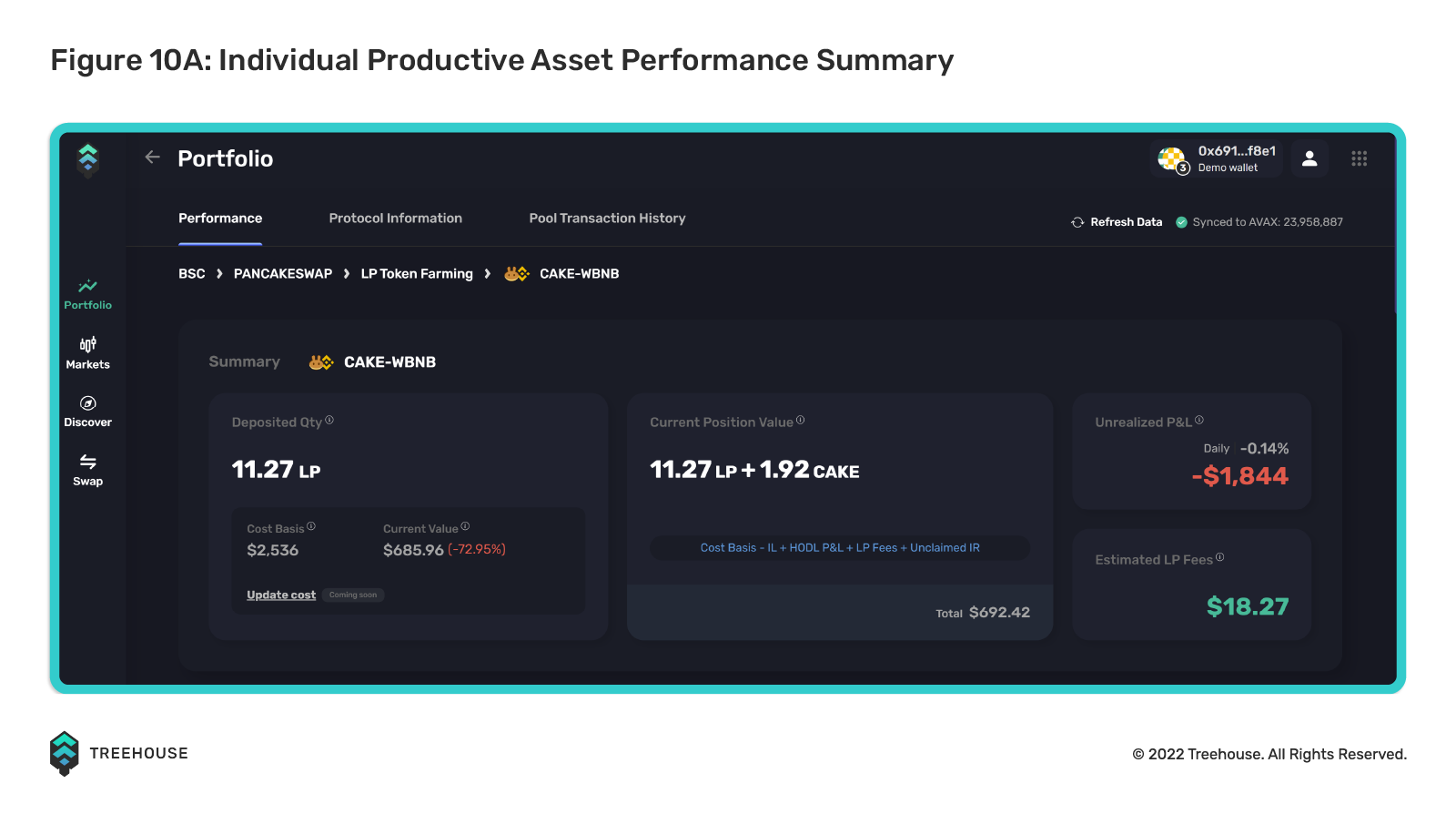Screen dimensions: 1456x814
Task: Click the CAKE-WBNB breadcrumb entry
Action: (x=579, y=274)
